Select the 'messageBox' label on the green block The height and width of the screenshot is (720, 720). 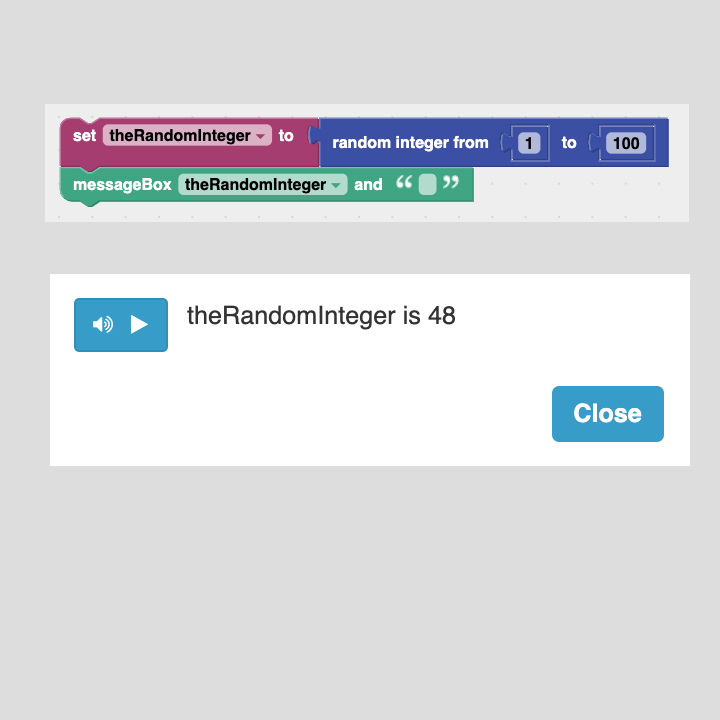click(x=122, y=185)
